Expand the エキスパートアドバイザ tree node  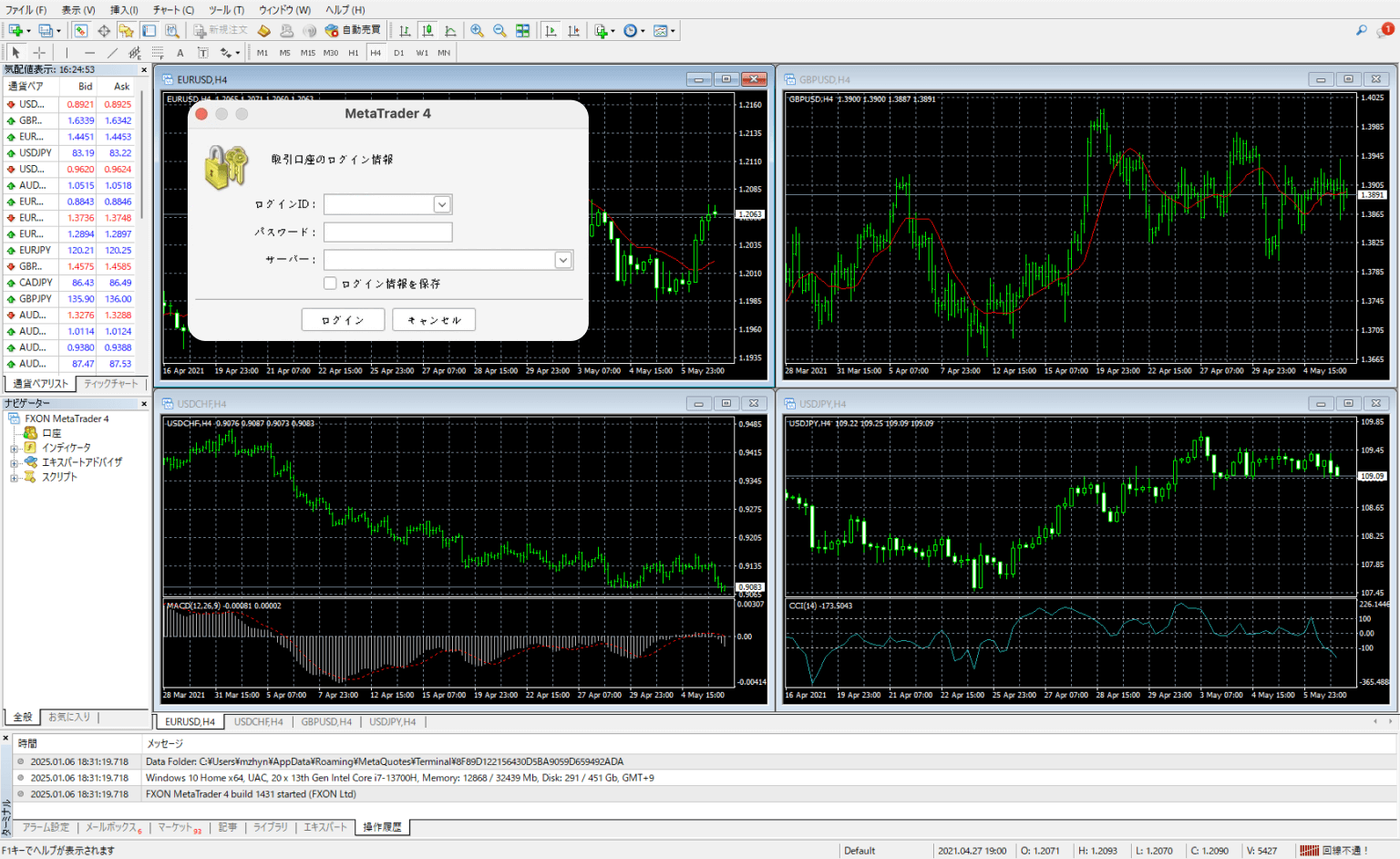[x=14, y=462]
